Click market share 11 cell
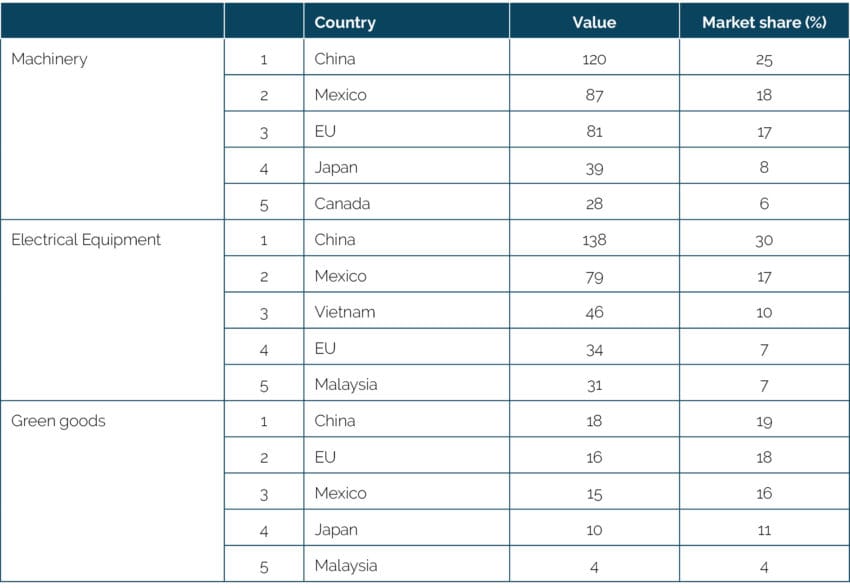Image resolution: width=850 pixels, height=588 pixels. click(x=764, y=529)
